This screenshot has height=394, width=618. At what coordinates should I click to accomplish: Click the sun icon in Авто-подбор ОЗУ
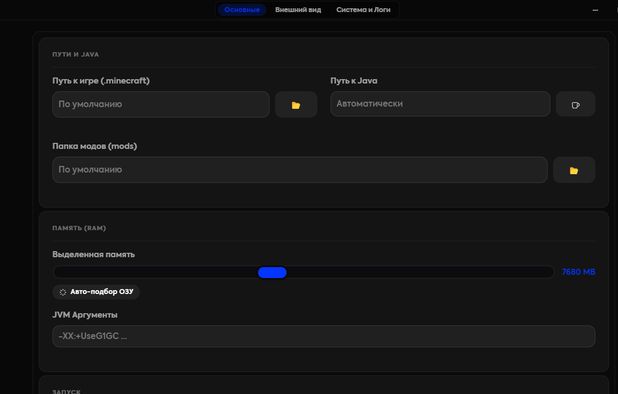(x=63, y=292)
